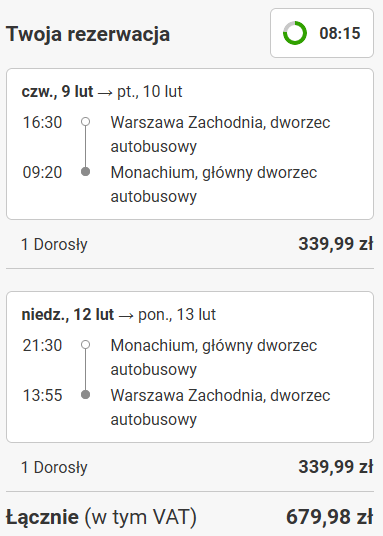
Task: Open the return trip card niedz., 12 lut
Action: pos(190,367)
